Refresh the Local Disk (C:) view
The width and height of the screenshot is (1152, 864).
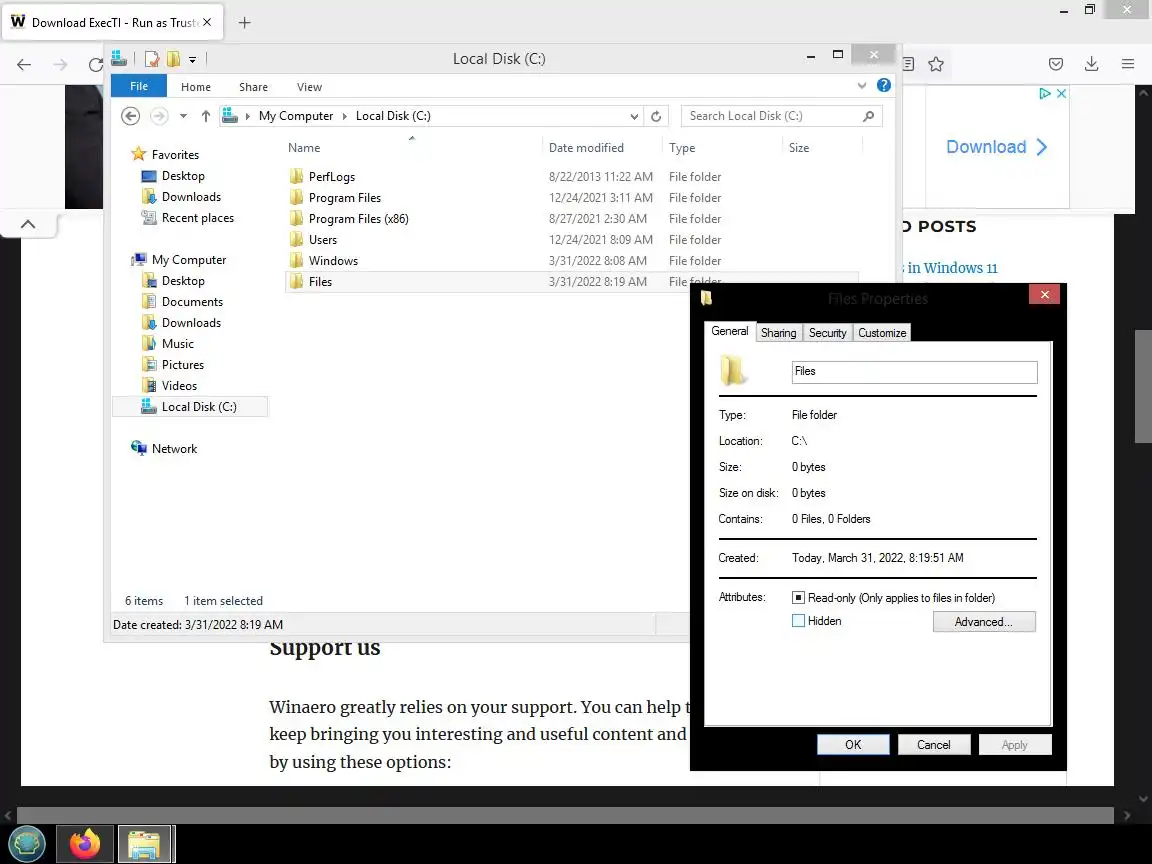[656, 116]
